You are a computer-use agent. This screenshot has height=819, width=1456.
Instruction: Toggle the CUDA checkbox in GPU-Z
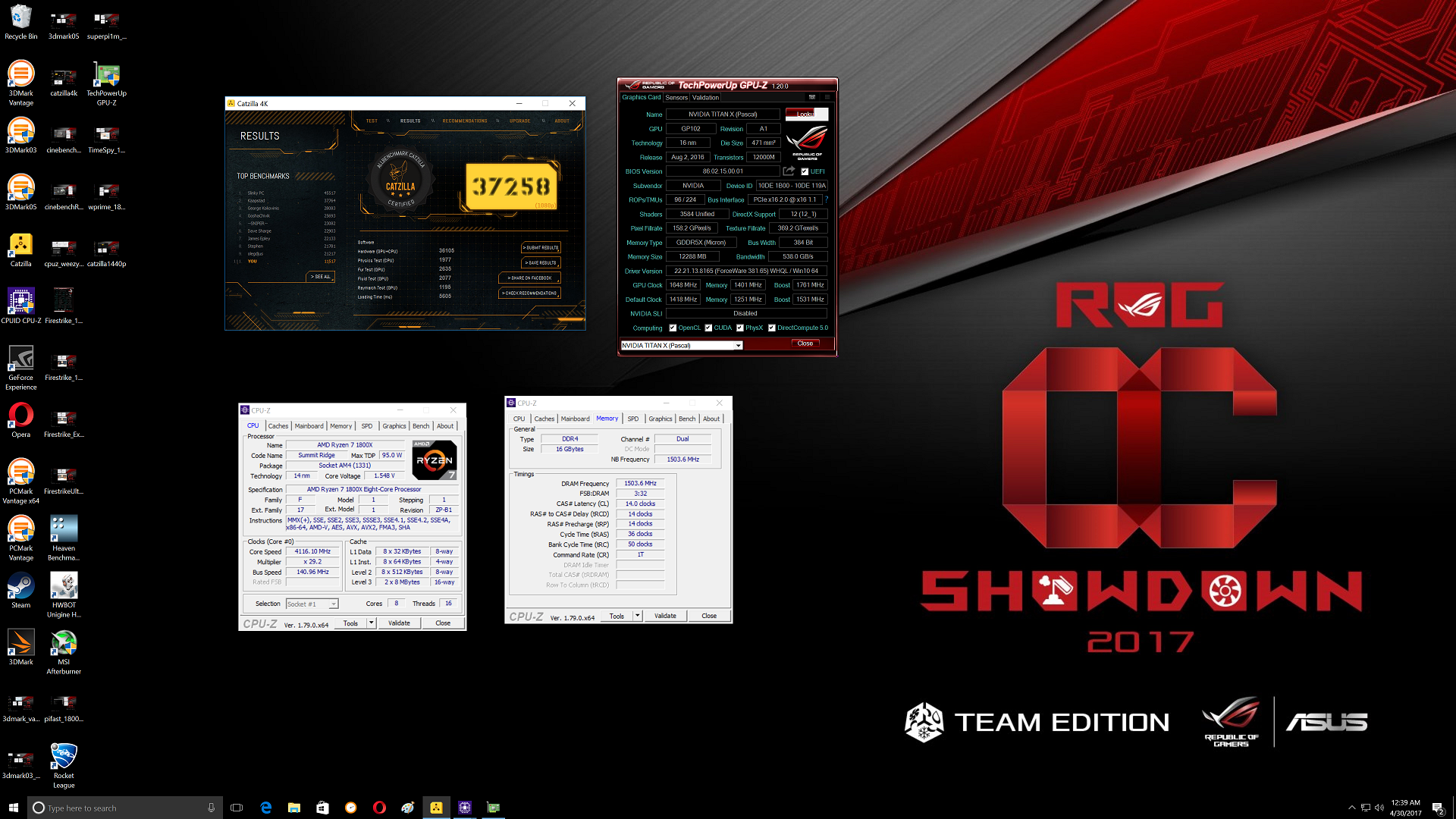pos(708,328)
